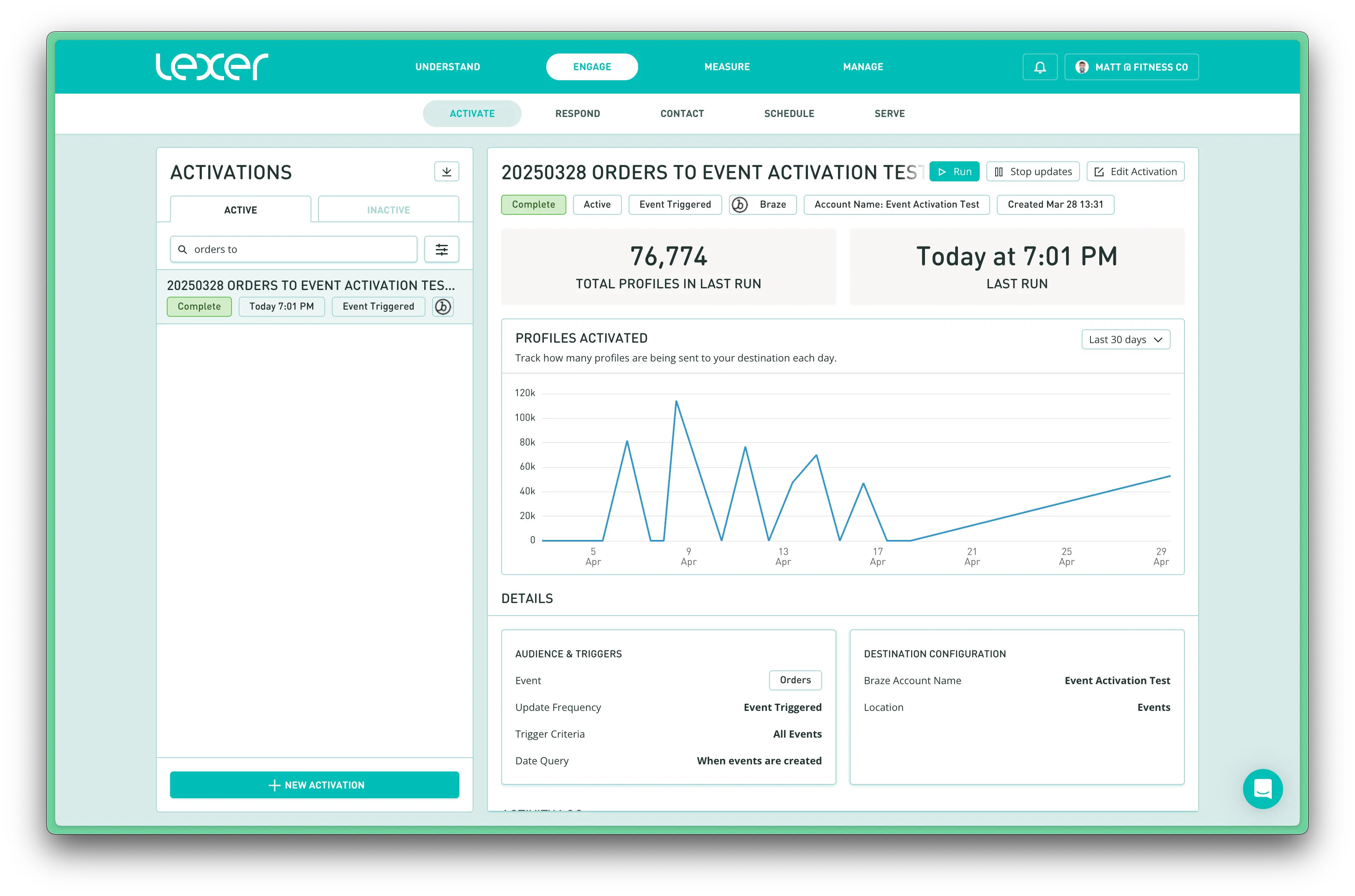Click the search magnifier icon
Viewport: 1355px width, 896px height.
tap(183, 250)
